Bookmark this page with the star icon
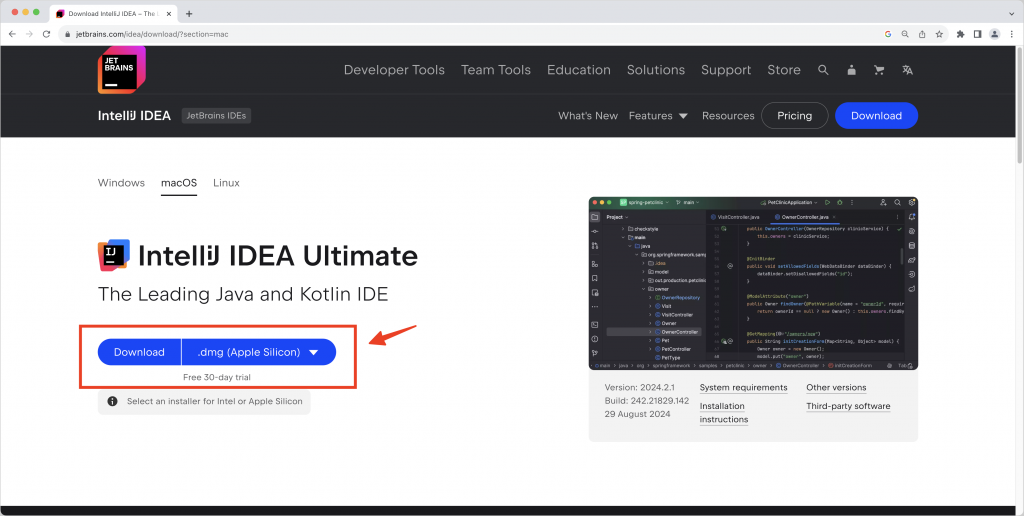 (x=939, y=34)
